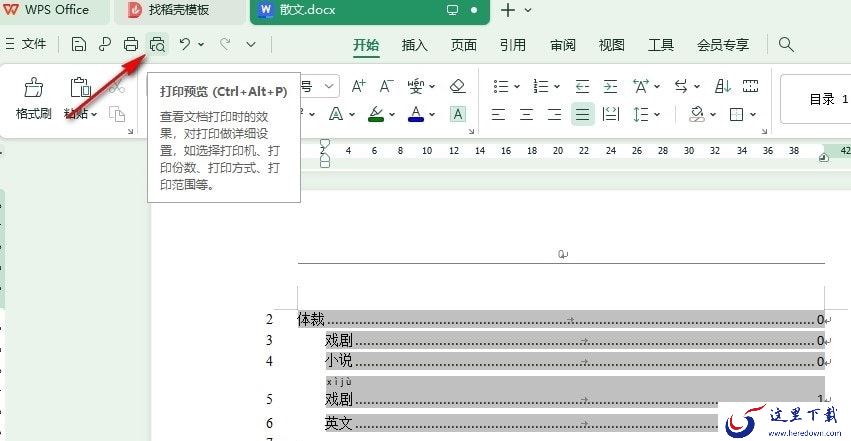The width and height of the screenshot is (851, 441).
Task: Open the 审阅 ribbon tab
Action: point(562,44)
